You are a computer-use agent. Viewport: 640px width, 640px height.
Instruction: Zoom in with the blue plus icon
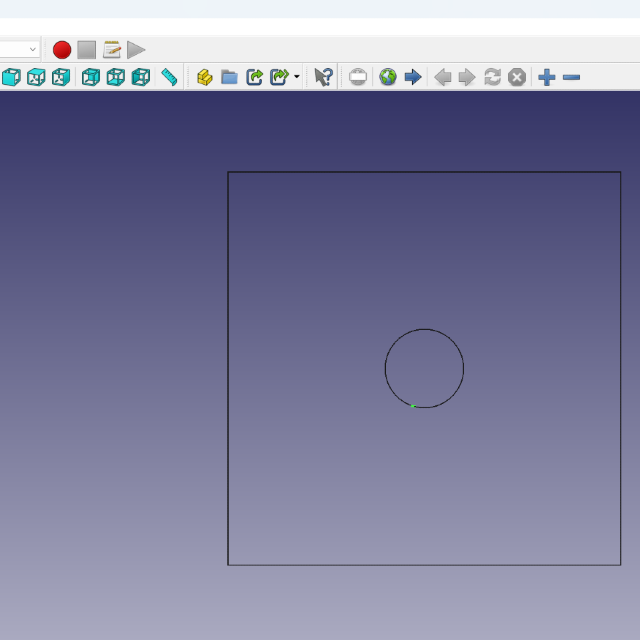tap(547, 77)
